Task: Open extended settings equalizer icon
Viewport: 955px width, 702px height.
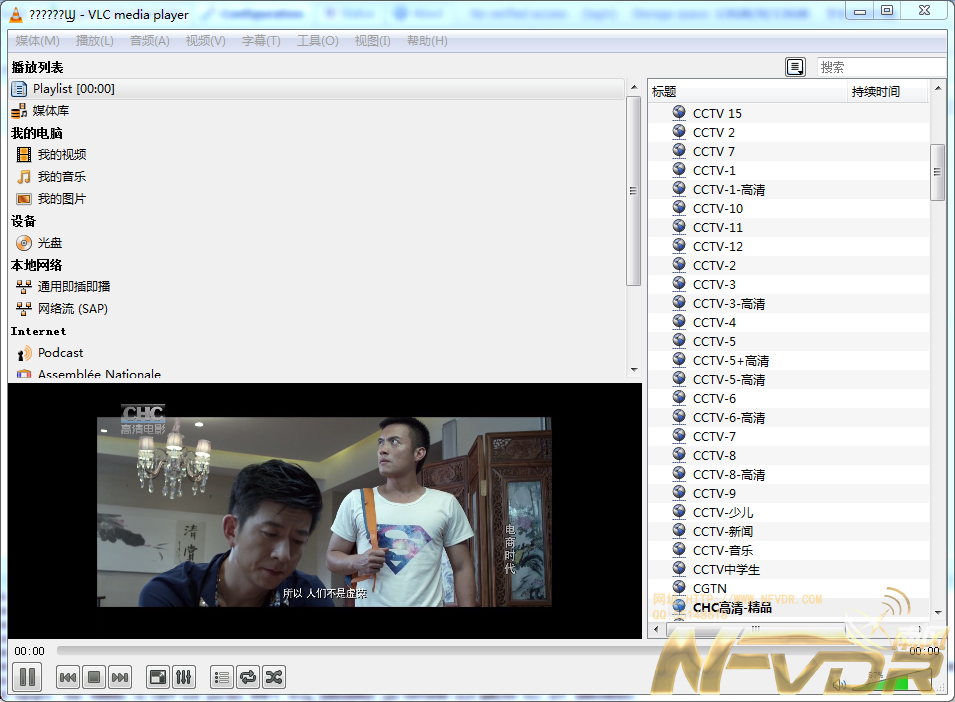Action: 184,677
